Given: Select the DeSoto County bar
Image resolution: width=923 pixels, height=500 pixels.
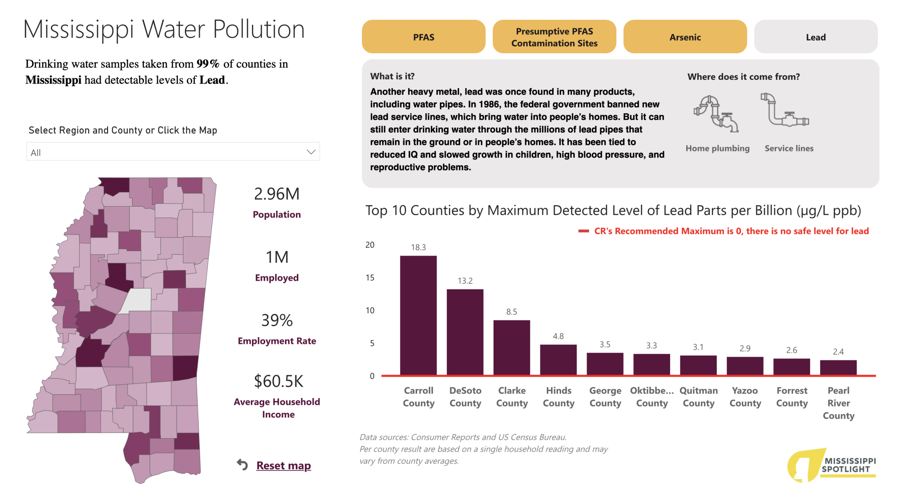Looking at the screenshot, I should coord(465,332).
